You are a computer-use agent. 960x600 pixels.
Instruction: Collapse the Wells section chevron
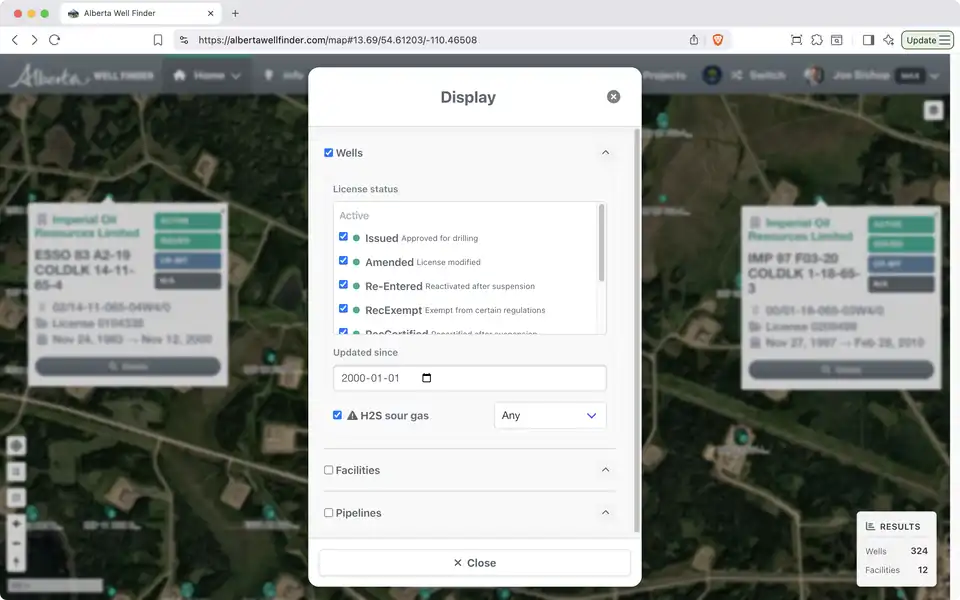coord(605,152)
